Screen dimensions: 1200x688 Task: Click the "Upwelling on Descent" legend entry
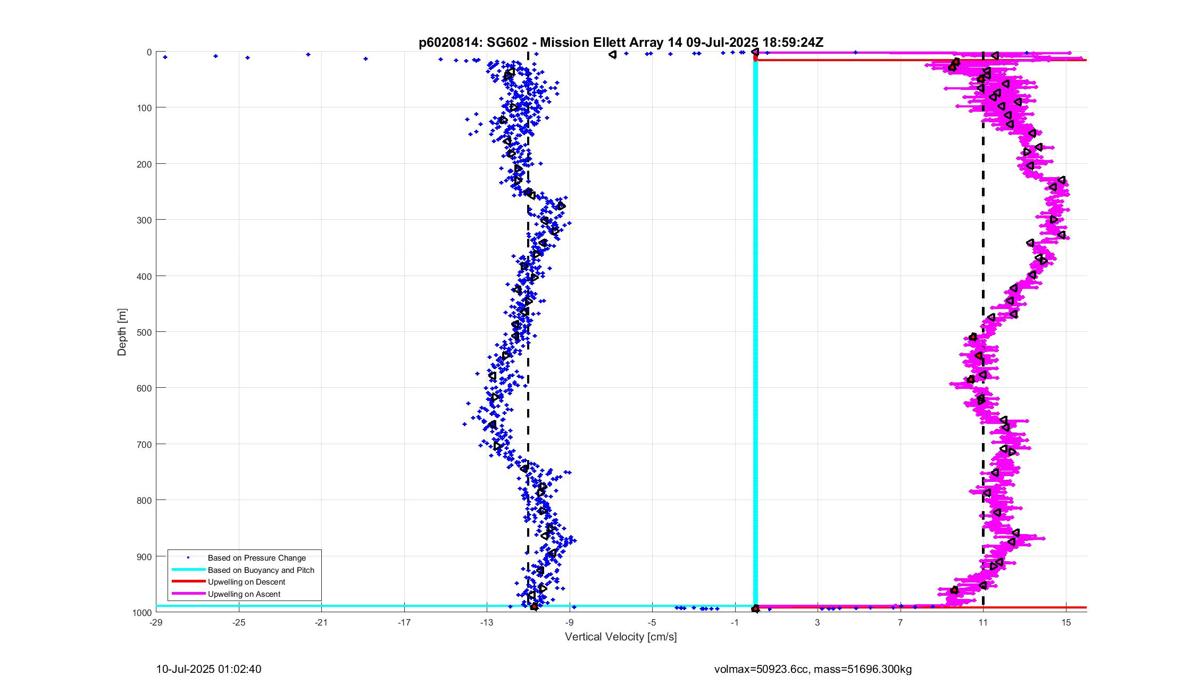click(x=246, y=581)
